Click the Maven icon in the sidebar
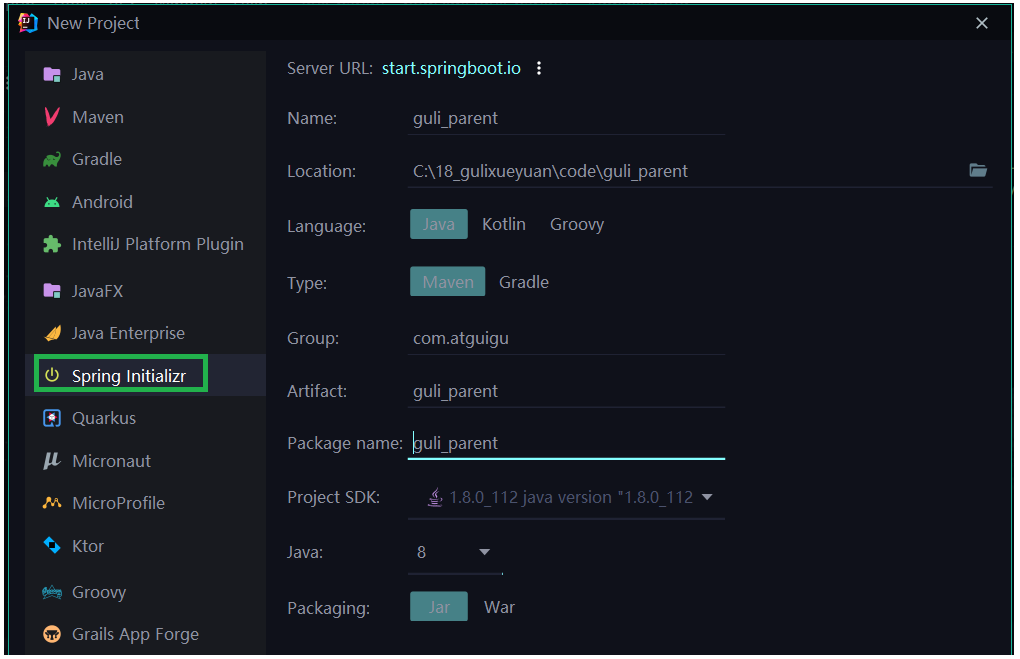This screenshot has width=1020, height=659. [52, 117]
